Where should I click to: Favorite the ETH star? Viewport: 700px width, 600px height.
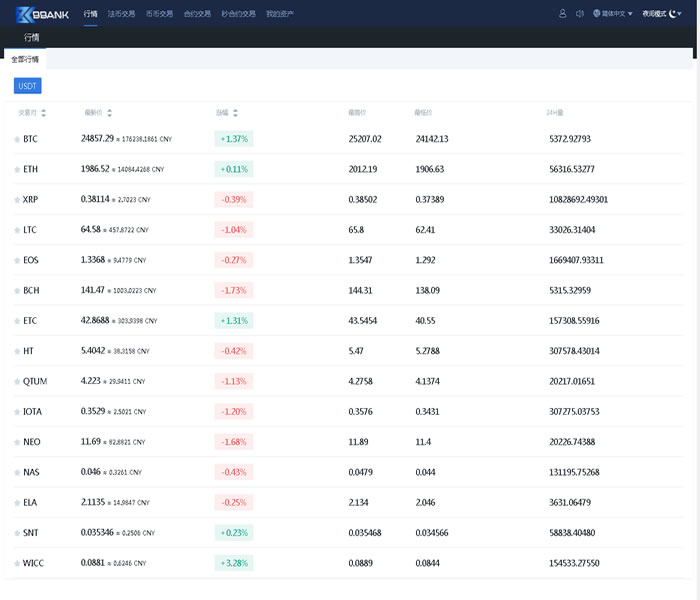17,170
